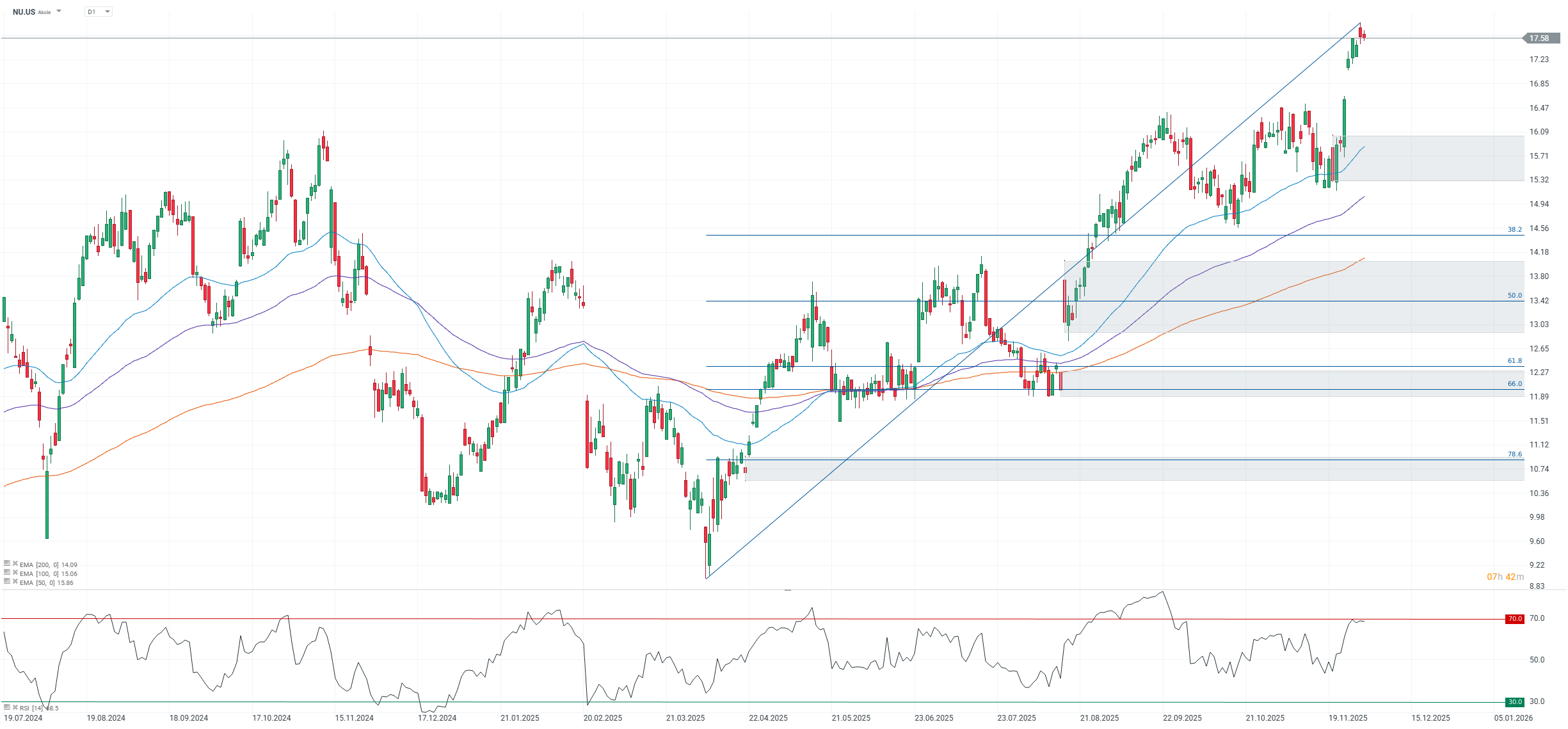Select the red RSI 70.0 level label
This screenshot has height=729, width=1568.
coord(1514,619)
